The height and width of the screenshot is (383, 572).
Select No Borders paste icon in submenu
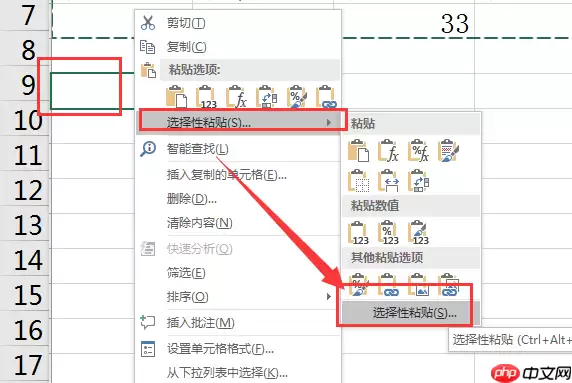click(x=358, y=181)
